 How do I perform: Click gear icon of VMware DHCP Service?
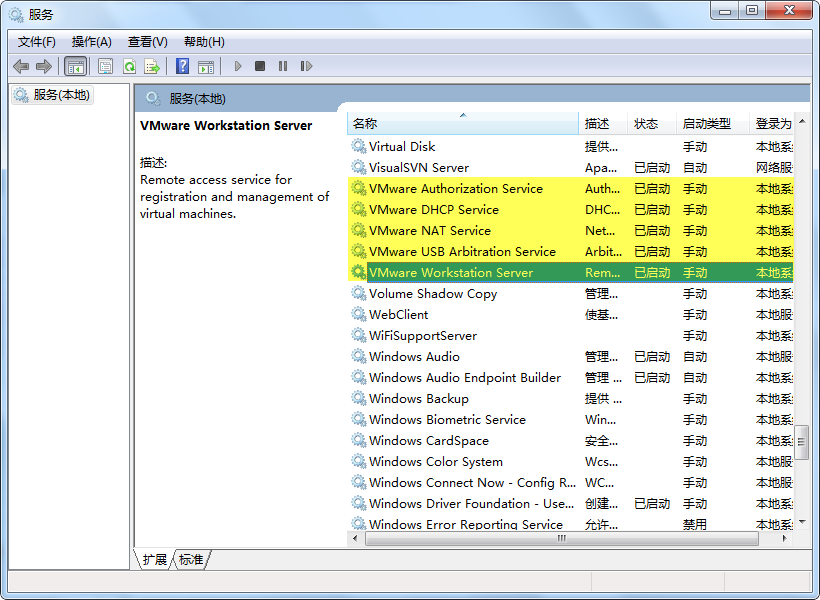[358, 209]
